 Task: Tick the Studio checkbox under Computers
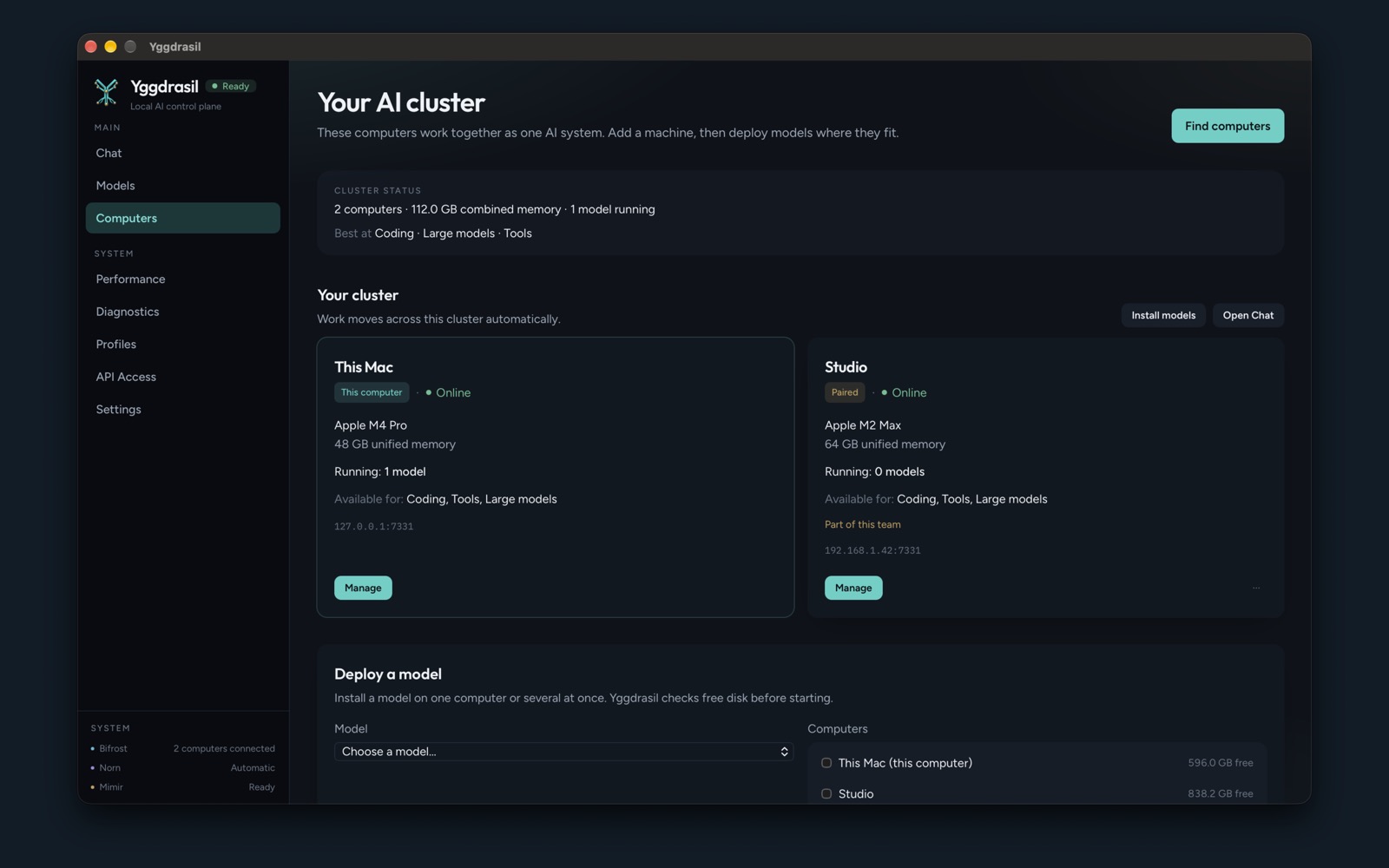tap(826, 793)
